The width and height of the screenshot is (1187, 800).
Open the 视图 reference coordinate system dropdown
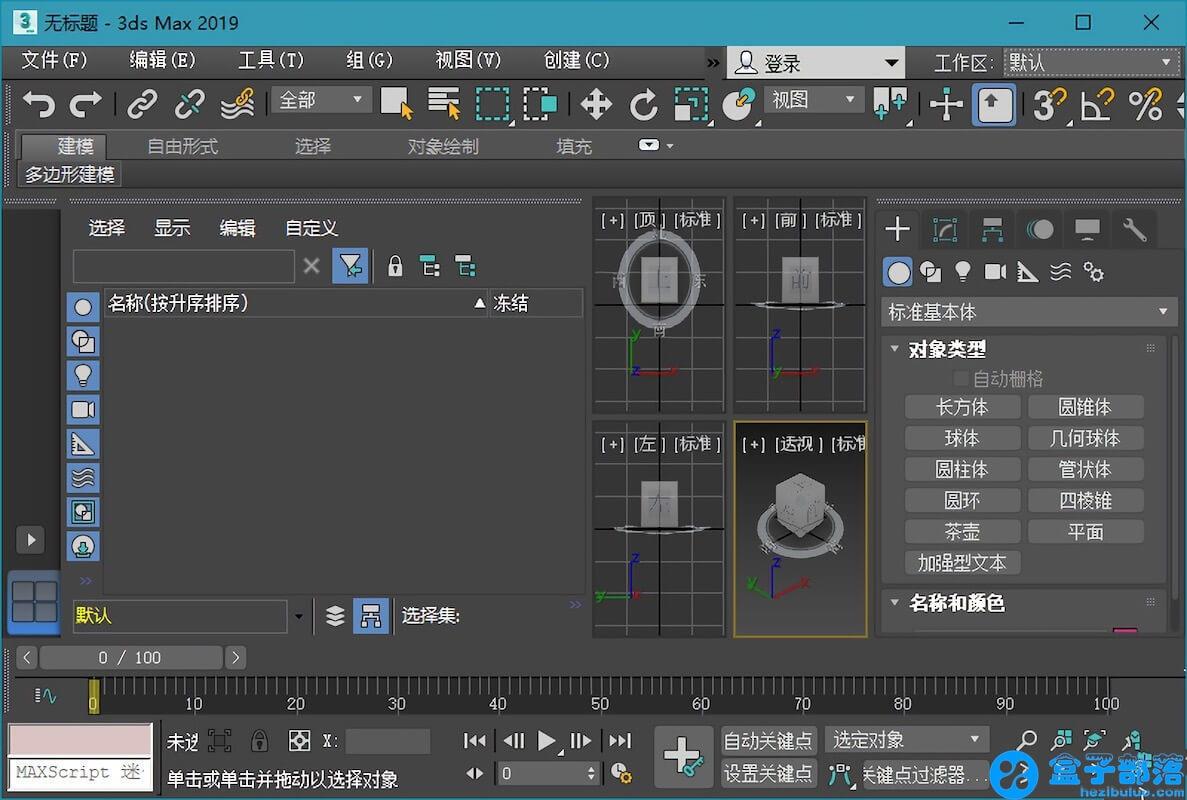(814, 100)
